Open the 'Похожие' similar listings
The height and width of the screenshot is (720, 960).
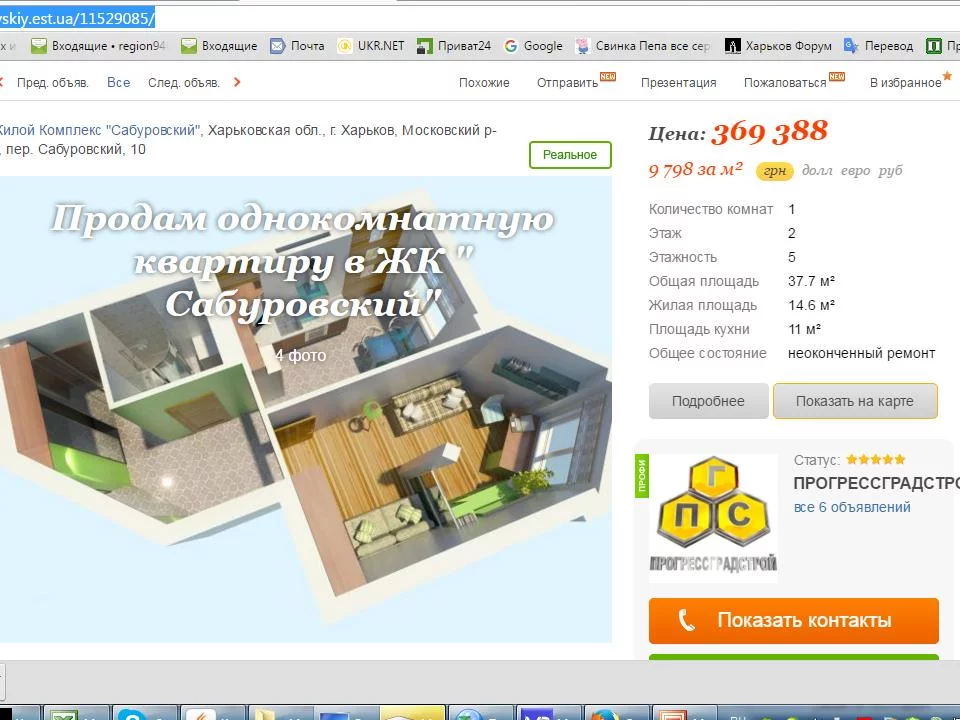point(484,83)
